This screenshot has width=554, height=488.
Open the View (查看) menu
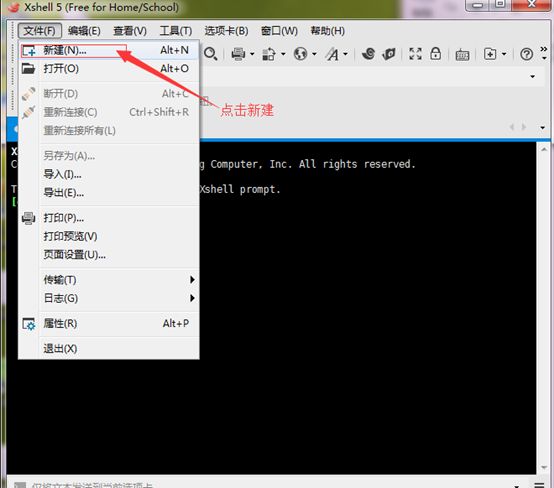pyautogui.click(x=130, y=31)
